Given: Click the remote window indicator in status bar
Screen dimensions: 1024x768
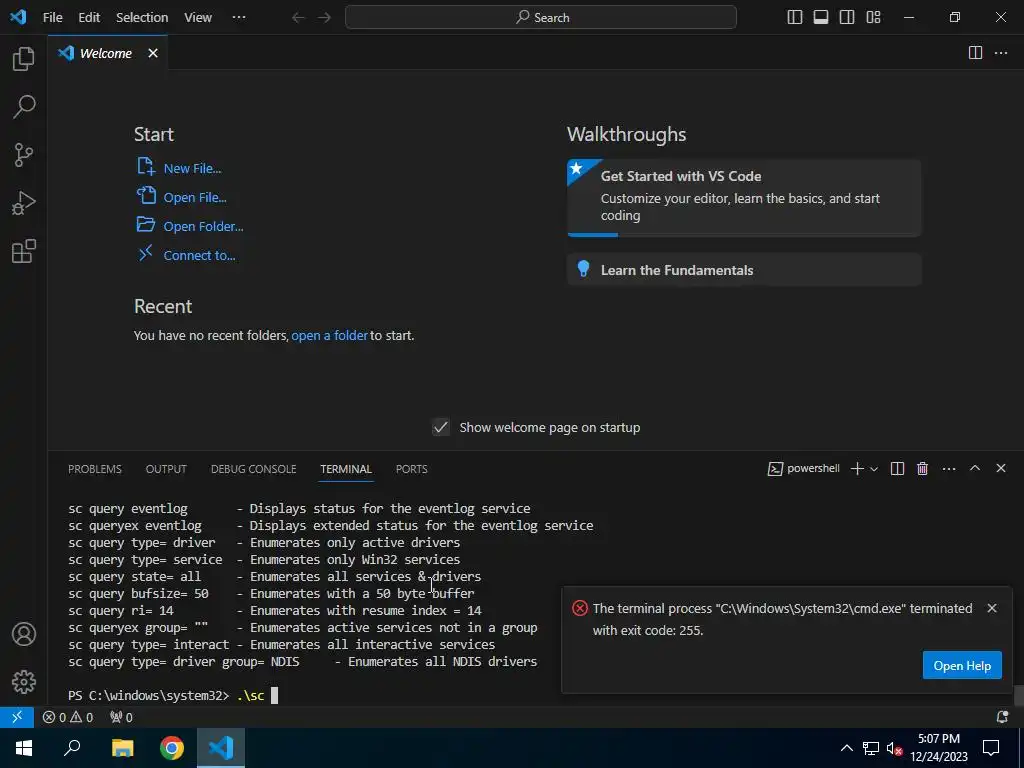Looking at the screenshot, I should click(17, 717).
